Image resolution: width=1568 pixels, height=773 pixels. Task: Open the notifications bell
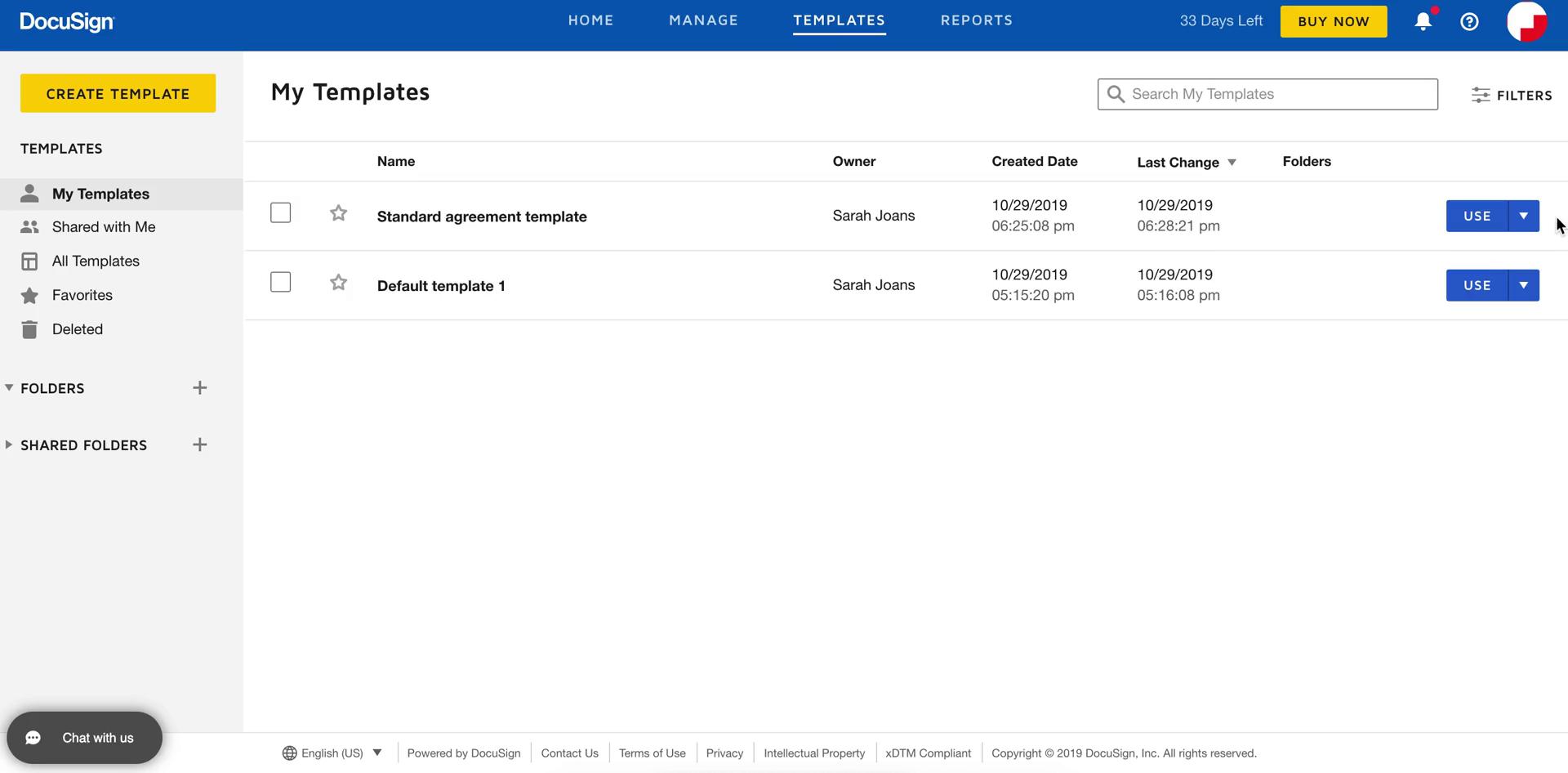point(1423,21)
